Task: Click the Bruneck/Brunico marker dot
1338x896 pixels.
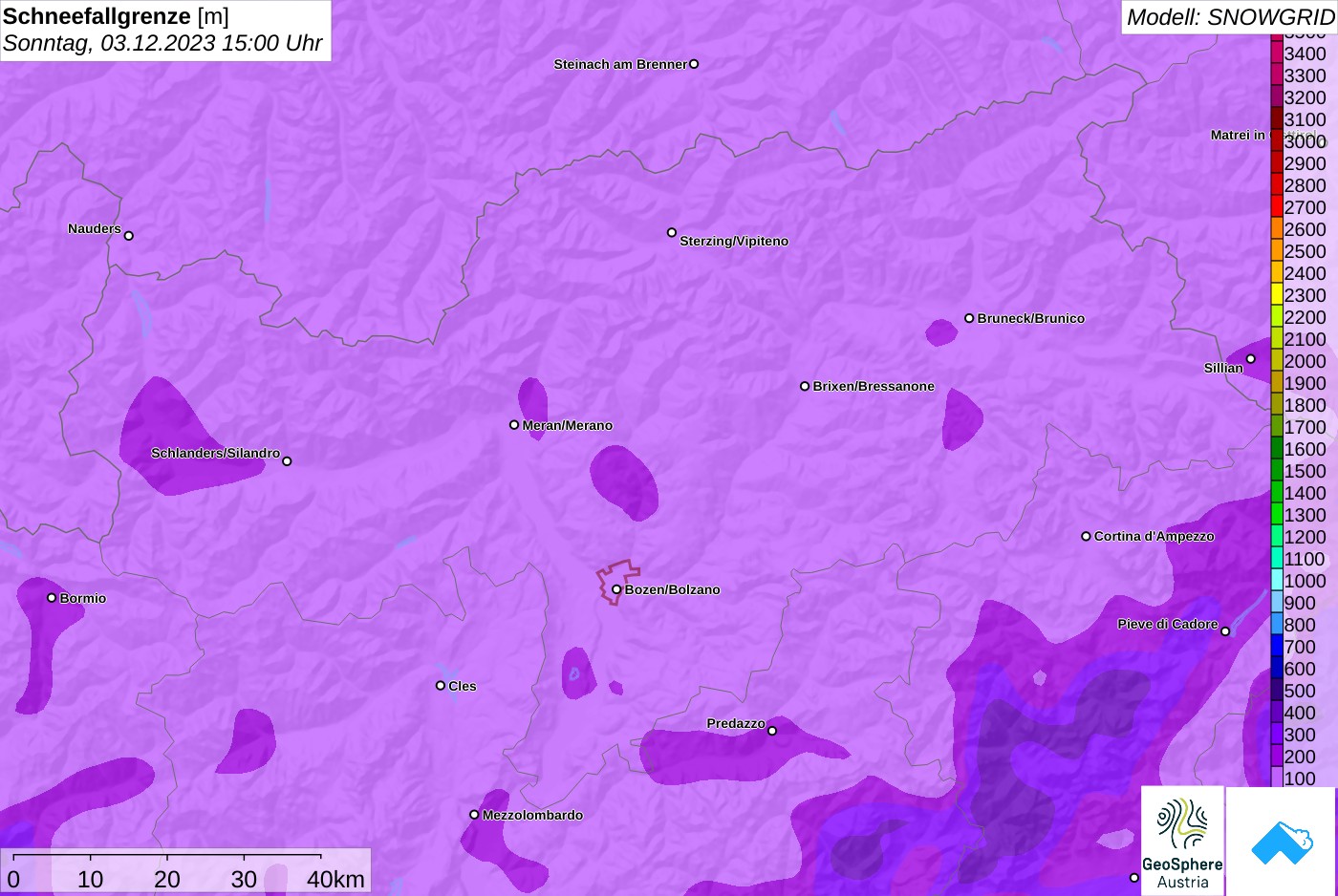Action: (969, 318)
